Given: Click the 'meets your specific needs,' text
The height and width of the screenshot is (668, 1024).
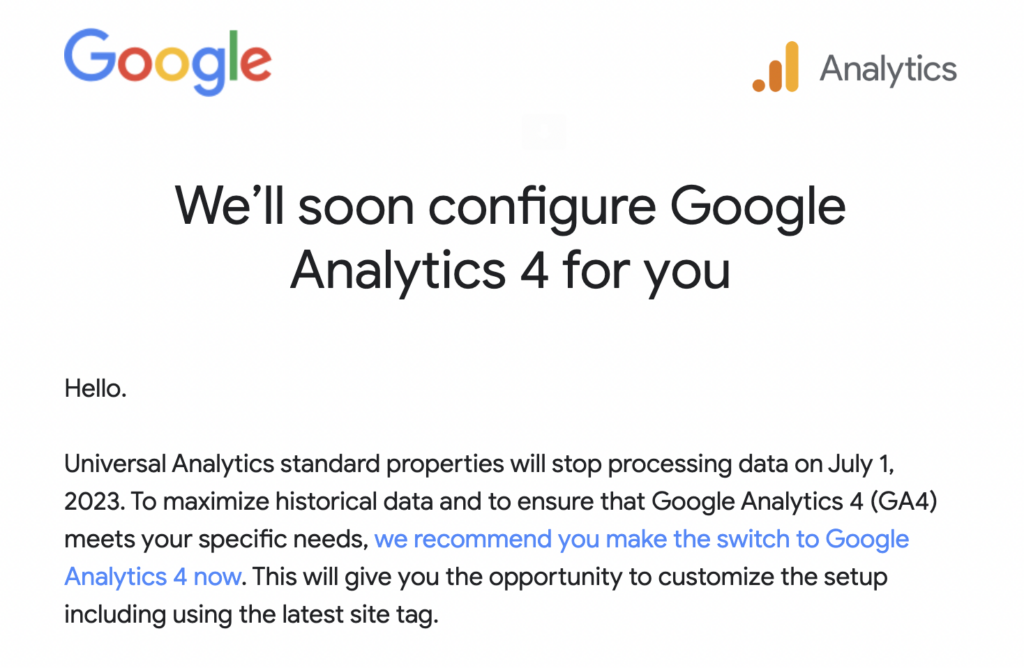Looking at the screenshot, I should tap(216, 539).
